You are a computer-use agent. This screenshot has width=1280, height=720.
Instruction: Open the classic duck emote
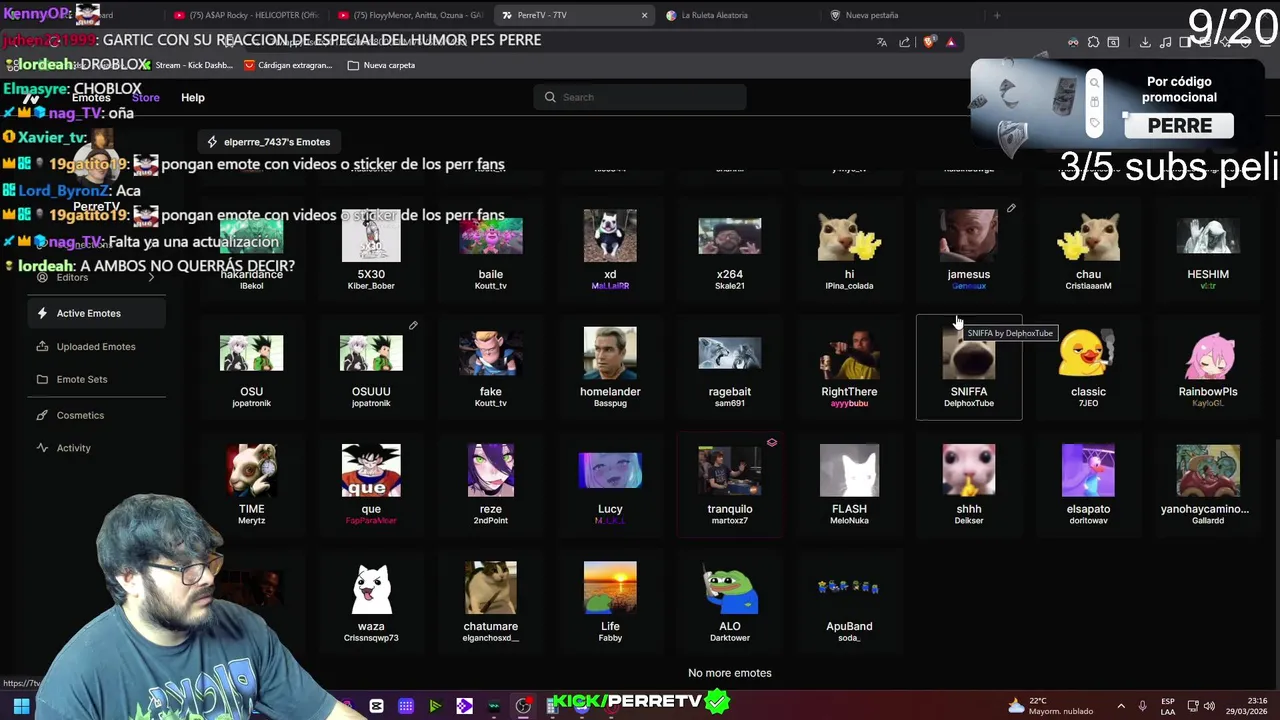coord(1088,368)
